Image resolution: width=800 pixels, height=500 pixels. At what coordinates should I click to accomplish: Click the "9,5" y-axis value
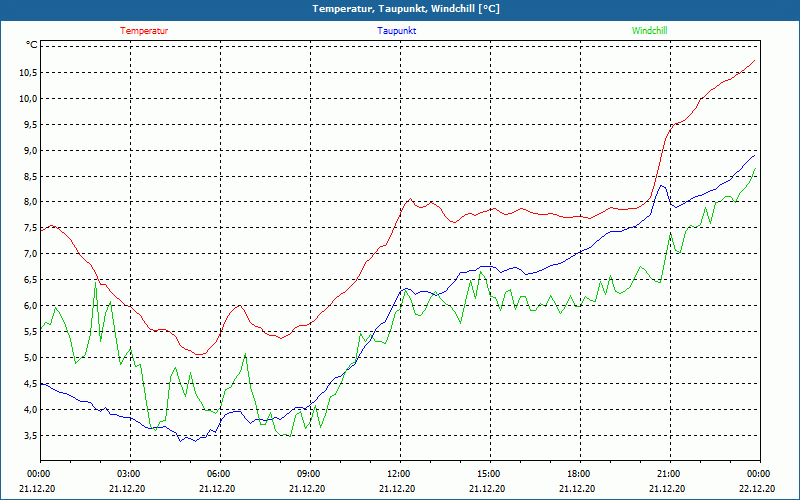30,124
